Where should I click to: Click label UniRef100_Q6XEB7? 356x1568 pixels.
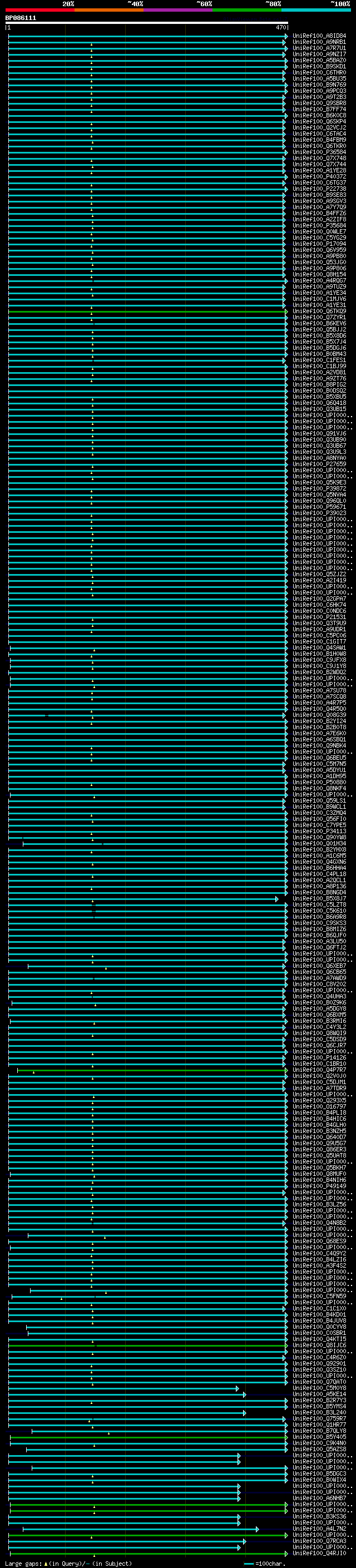[319, 966]
